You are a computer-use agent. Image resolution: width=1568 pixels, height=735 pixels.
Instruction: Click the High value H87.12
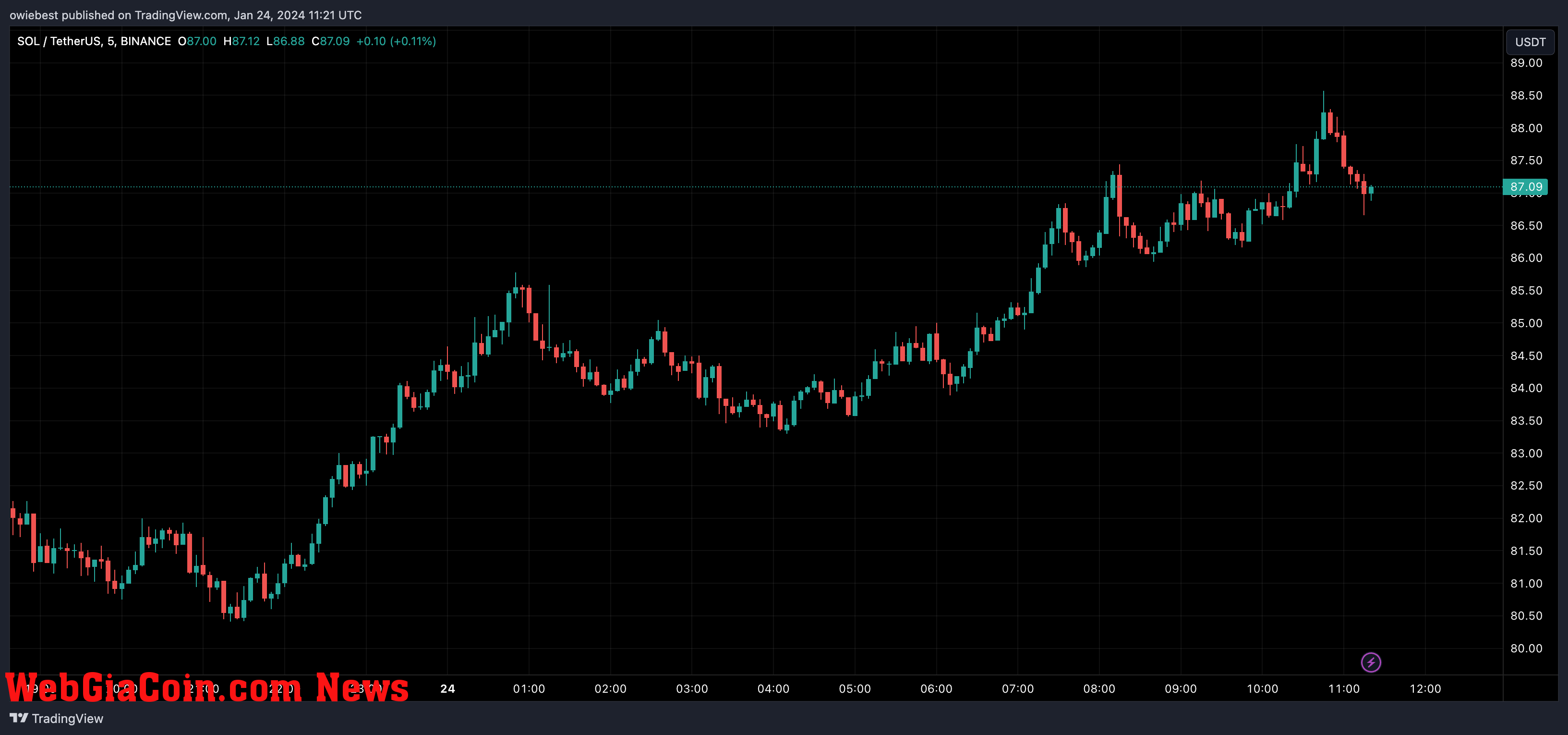click(x=241, y=41)
